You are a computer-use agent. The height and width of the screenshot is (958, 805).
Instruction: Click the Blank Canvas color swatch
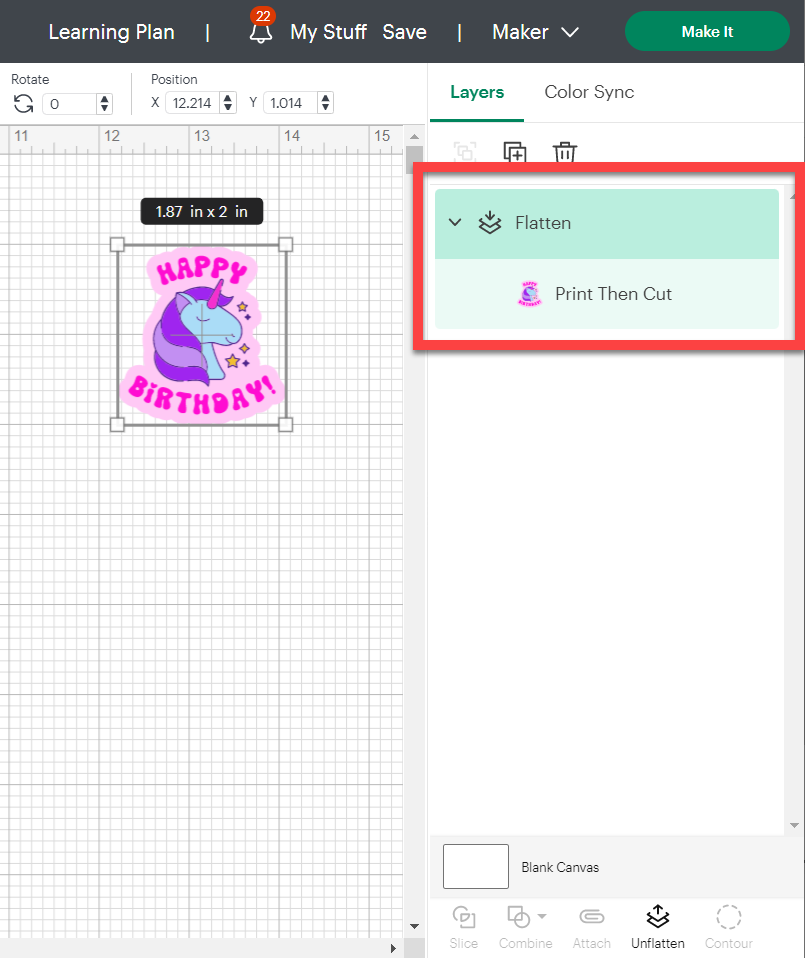tap(475, 866)
